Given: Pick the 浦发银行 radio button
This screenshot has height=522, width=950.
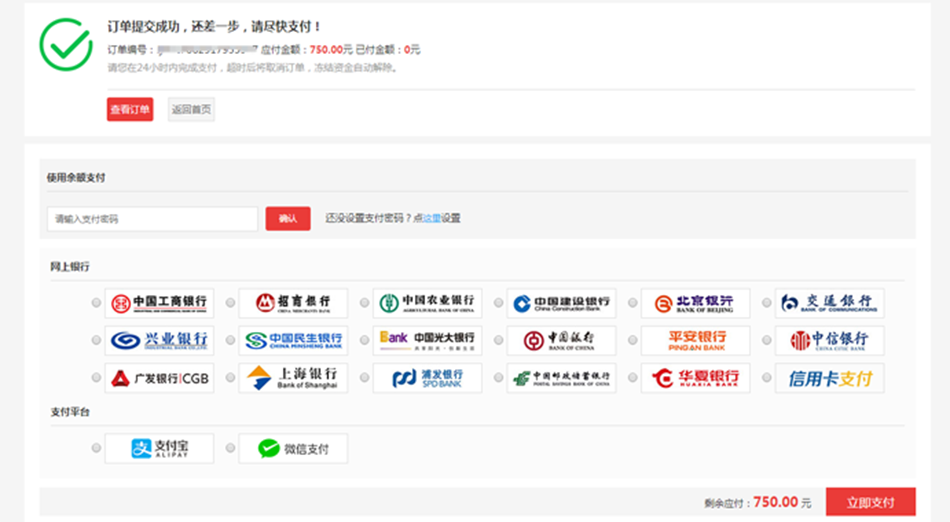Looking at the screenshot, I should (364, 377).
